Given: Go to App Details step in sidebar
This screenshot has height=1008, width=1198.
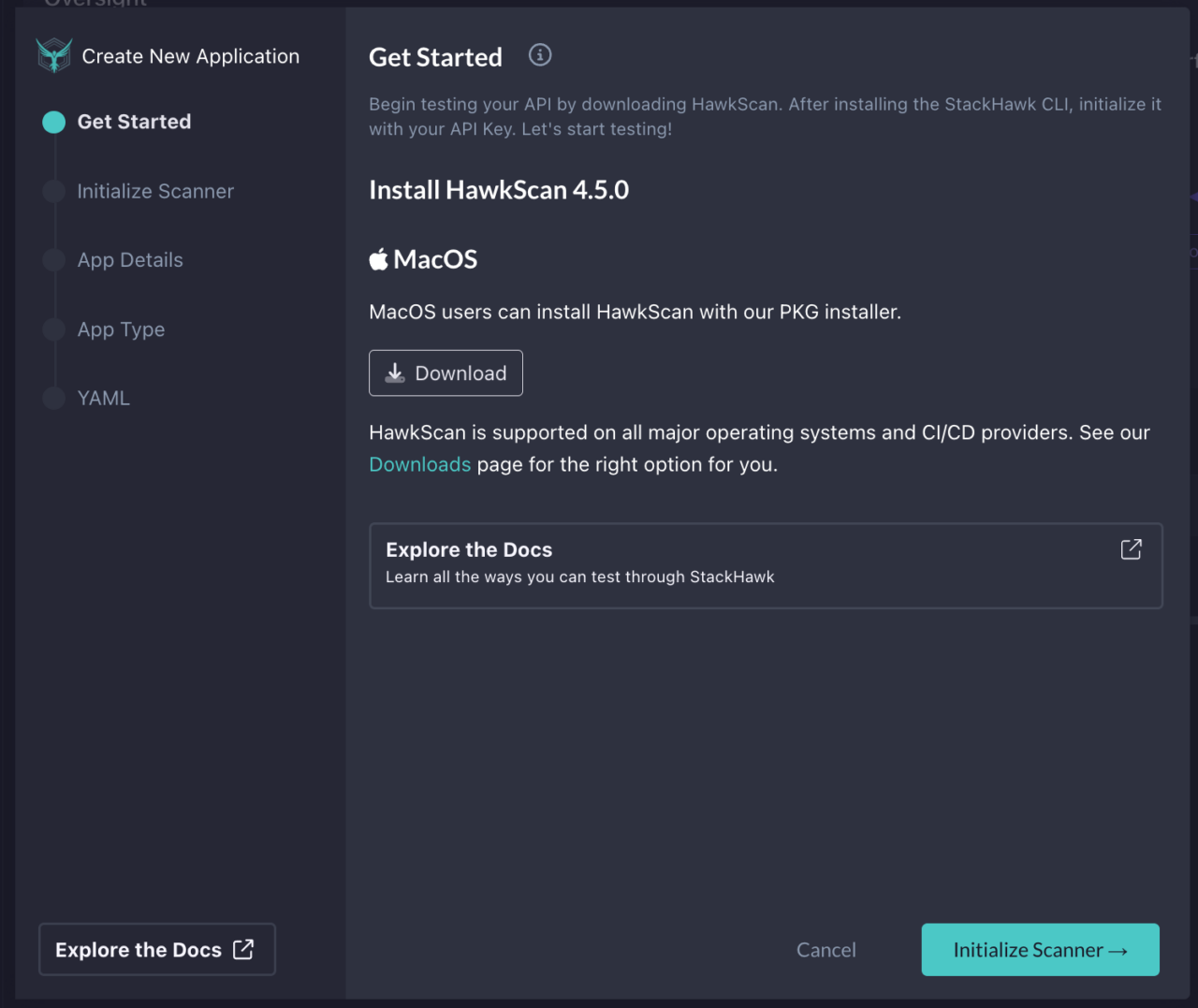Looking at the screenshot, I should pos(130,260).
